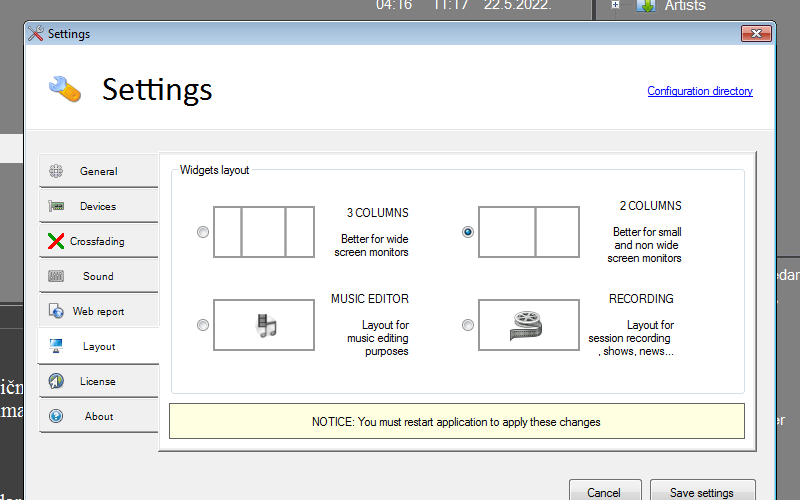Click the MUSIC EDITOR label

click(370, 298)
